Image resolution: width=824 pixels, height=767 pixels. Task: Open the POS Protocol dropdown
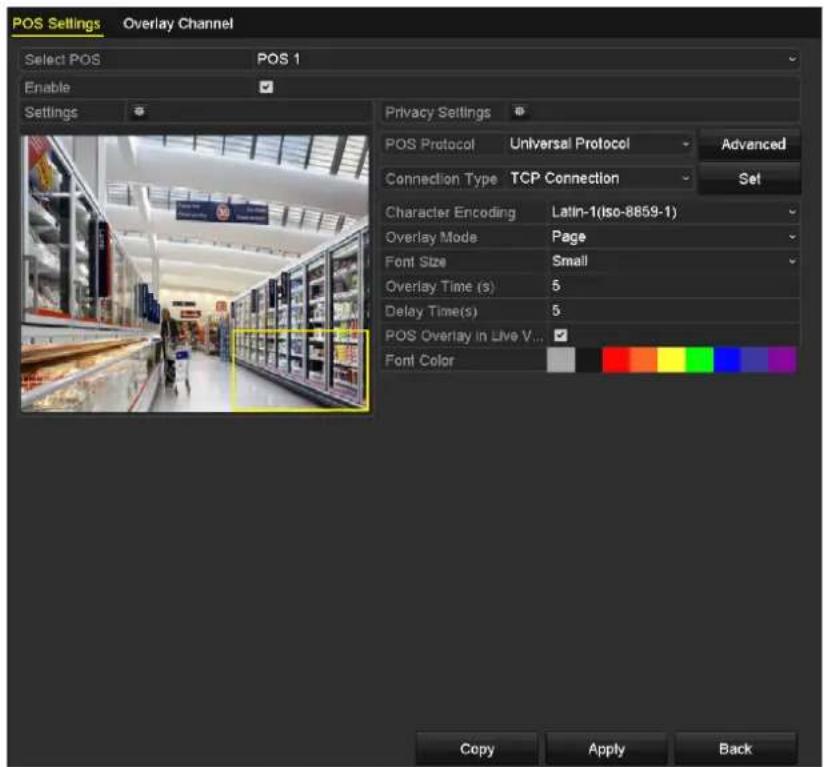(599, 144)
